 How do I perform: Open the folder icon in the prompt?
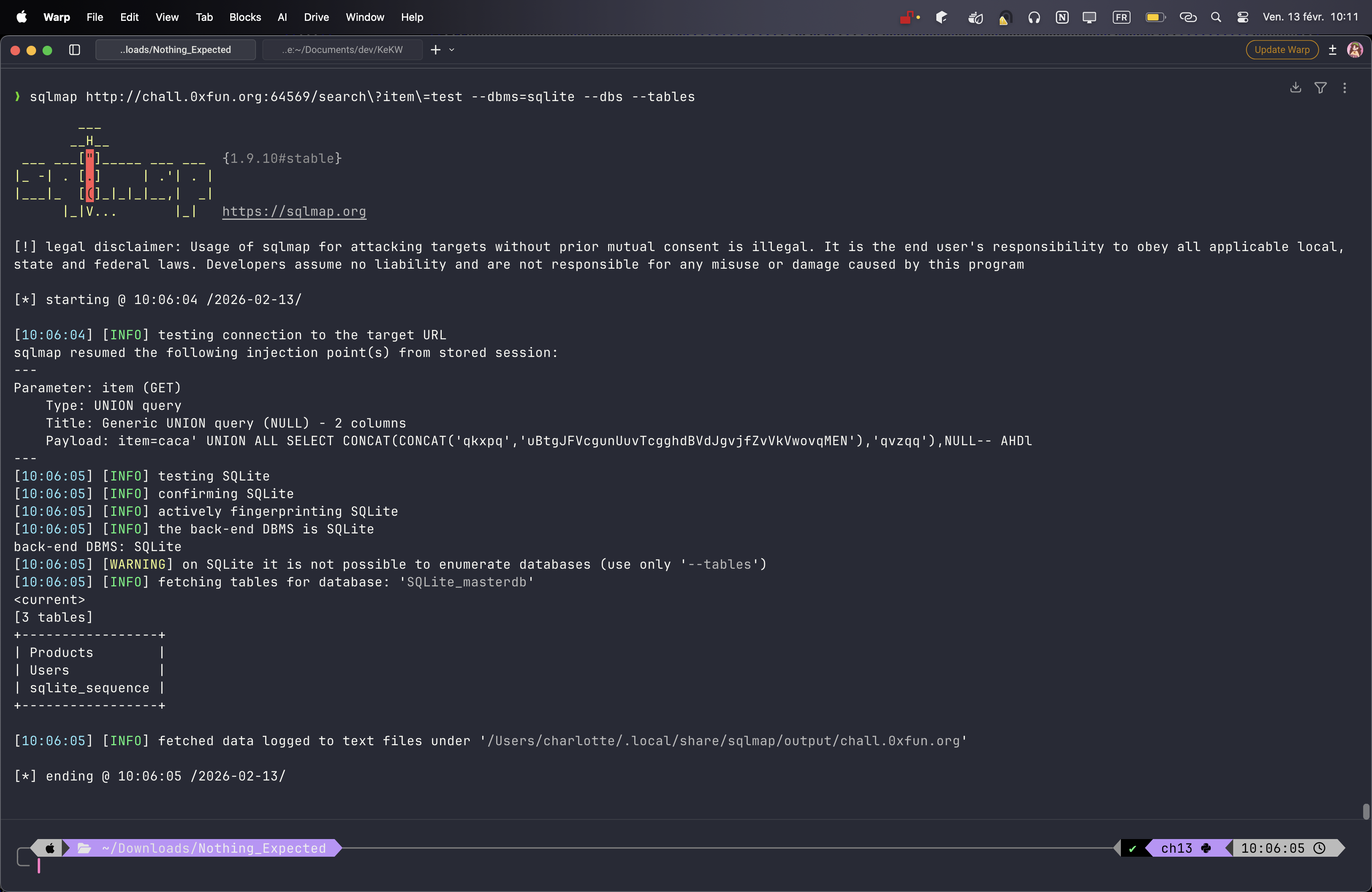(x=84, y=847)
